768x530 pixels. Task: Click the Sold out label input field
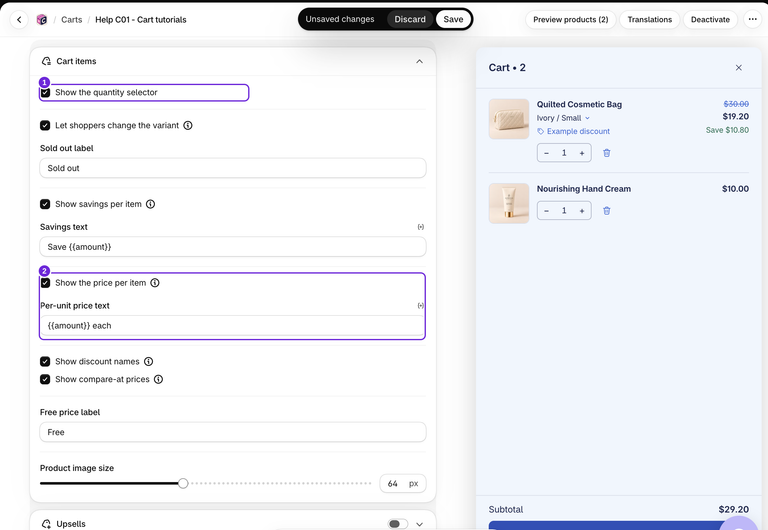(233, 168)
